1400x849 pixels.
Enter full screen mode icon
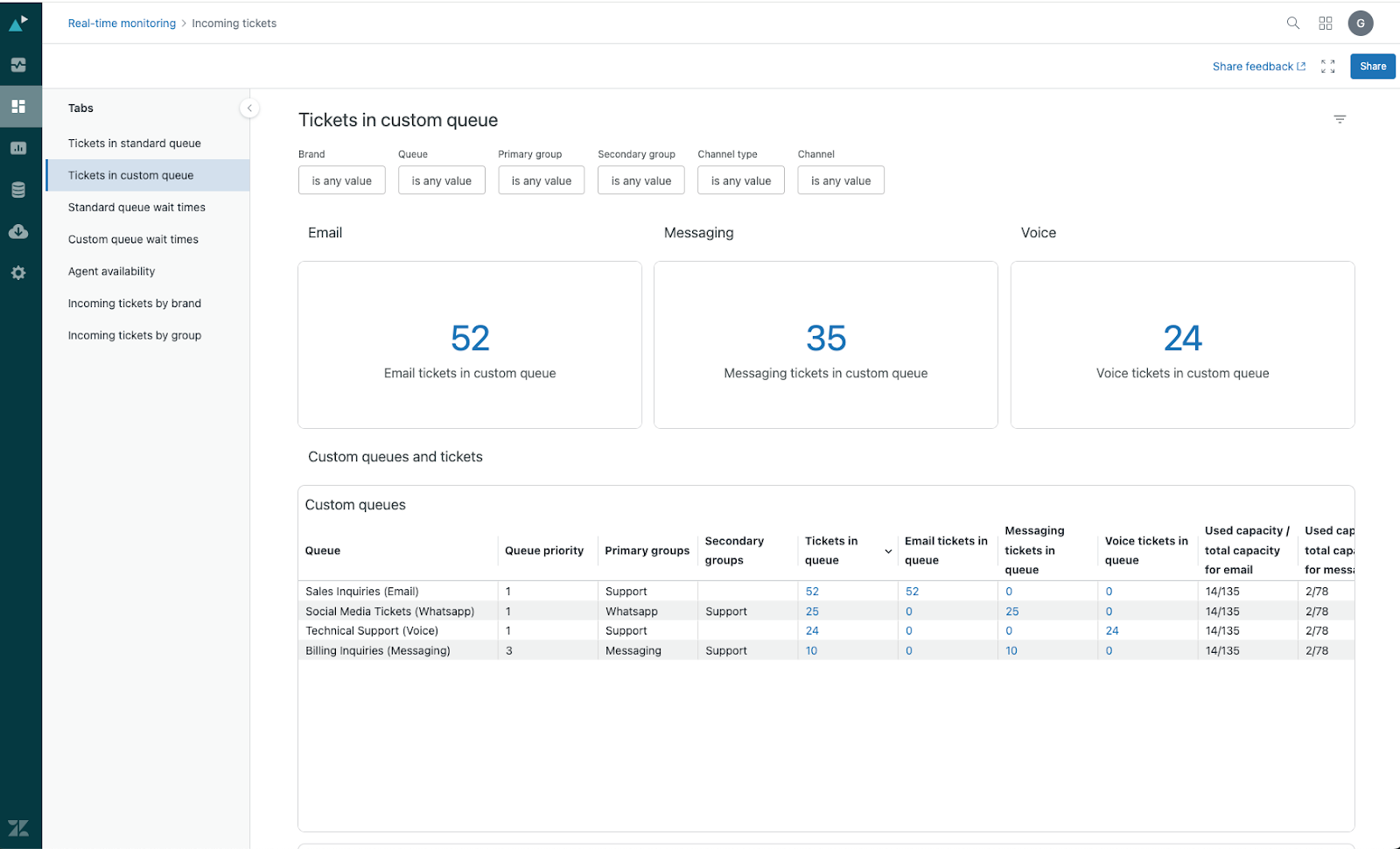(1327, 67)
